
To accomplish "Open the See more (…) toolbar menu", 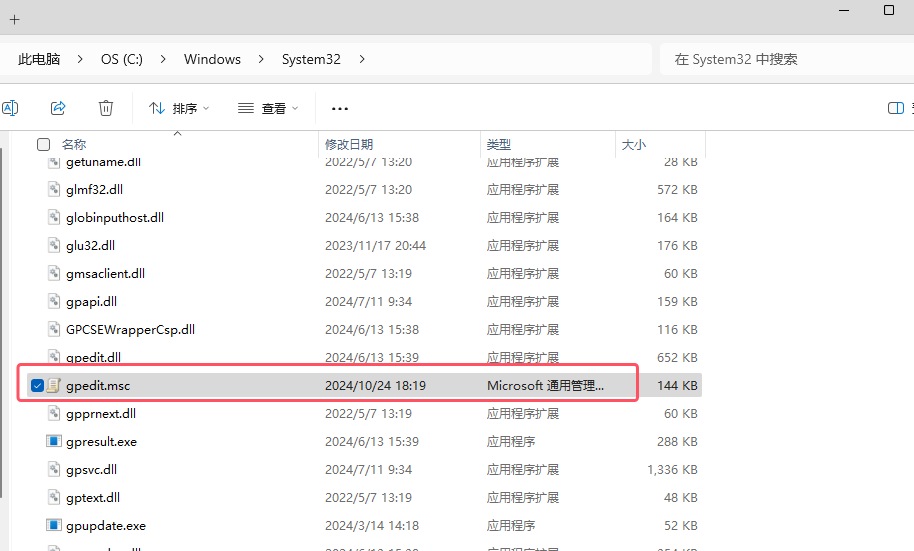I will [x=340, y=108].
